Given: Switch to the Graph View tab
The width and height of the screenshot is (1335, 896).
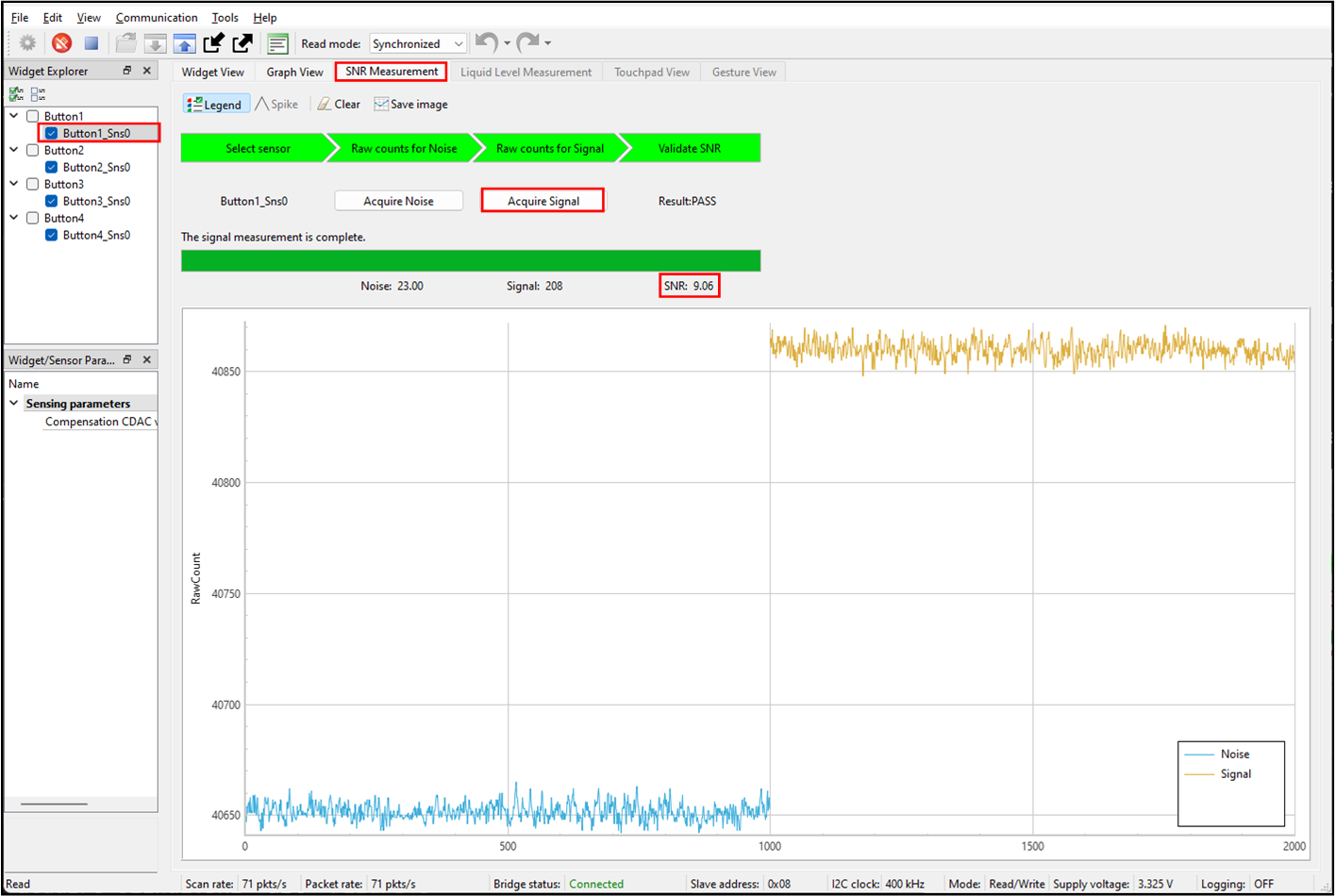Looking at the screenshot, I should tap(294, 72).
